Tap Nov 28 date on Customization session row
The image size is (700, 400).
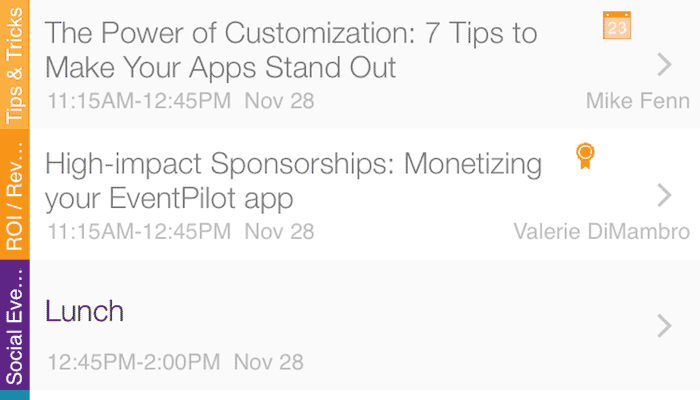tap(279, 101)
